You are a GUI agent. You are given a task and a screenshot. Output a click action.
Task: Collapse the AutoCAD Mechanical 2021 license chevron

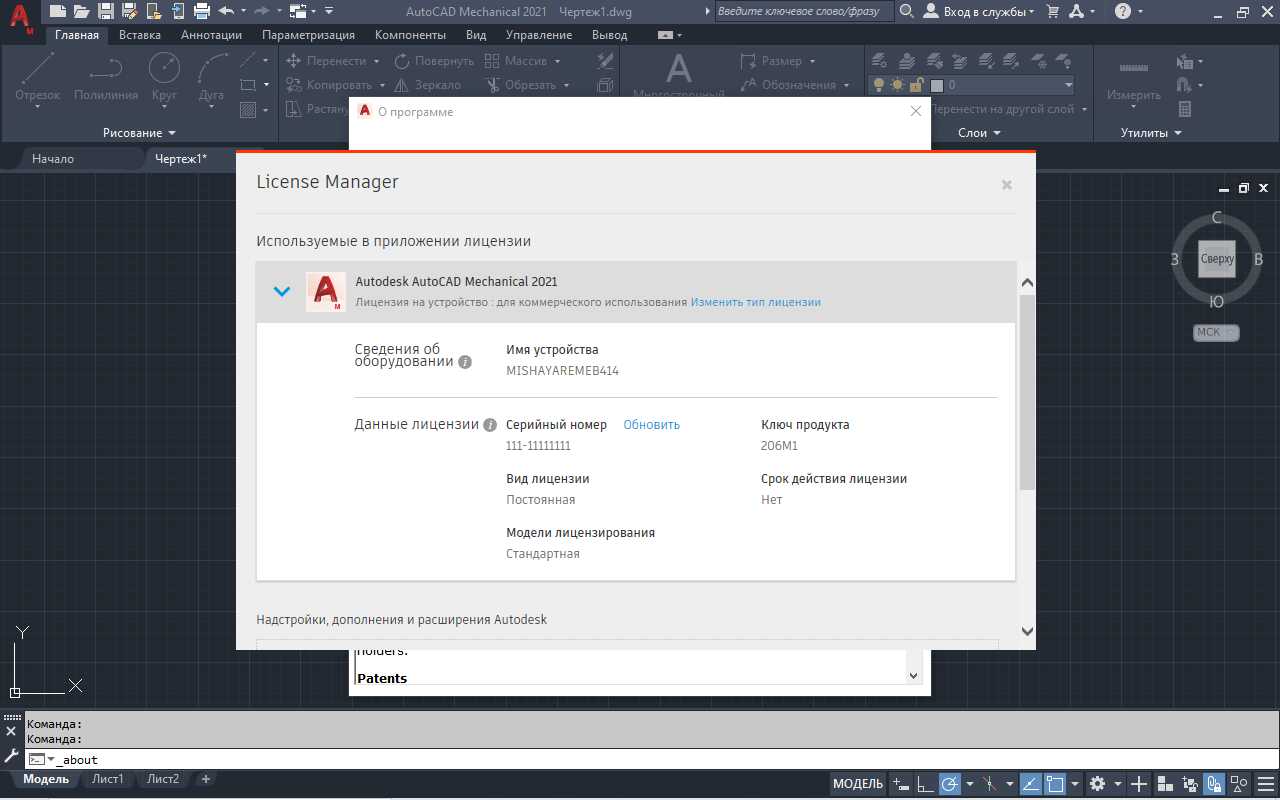tap(282, 291)
